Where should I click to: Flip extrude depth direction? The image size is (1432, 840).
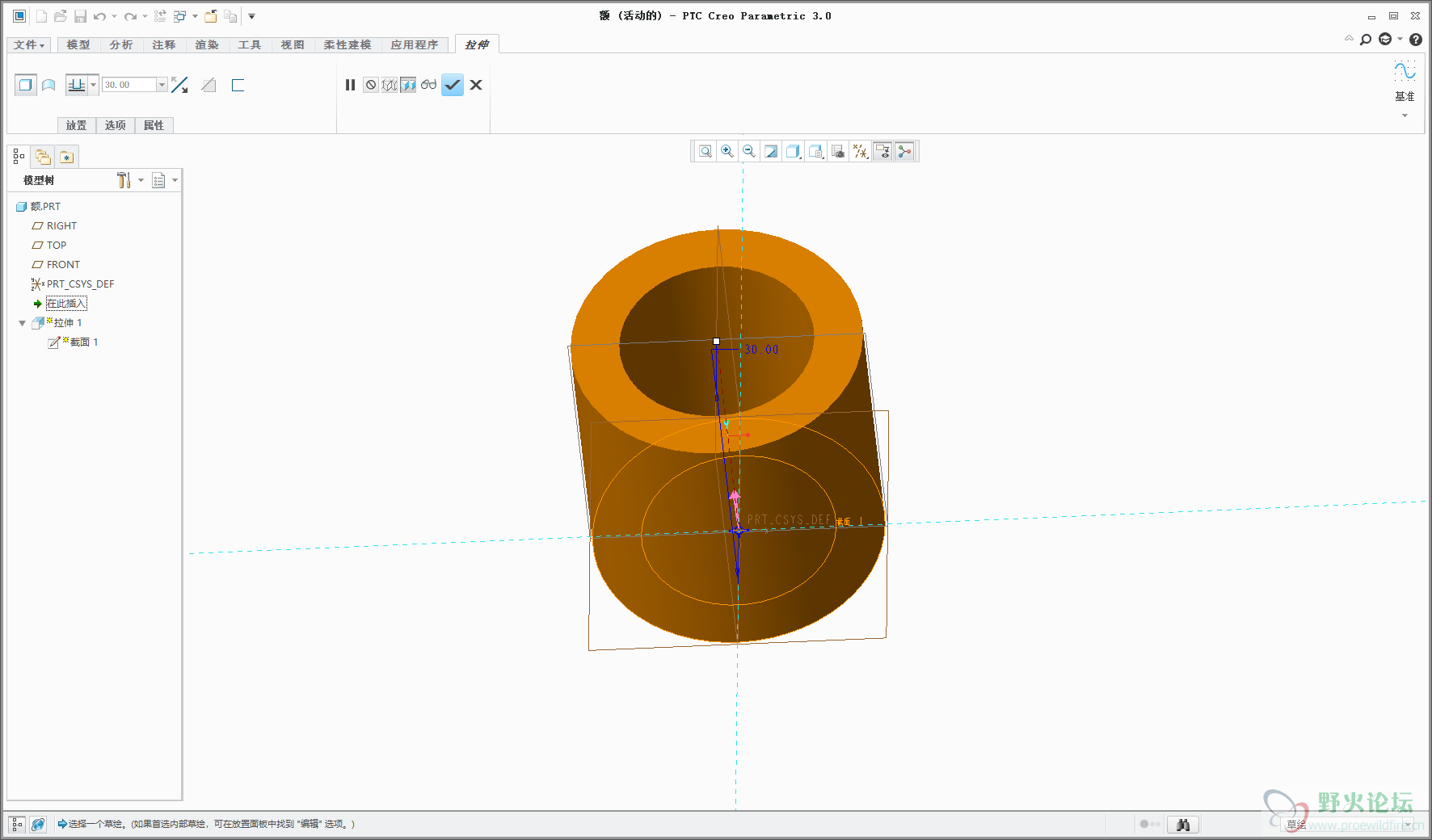pos(180,85)
